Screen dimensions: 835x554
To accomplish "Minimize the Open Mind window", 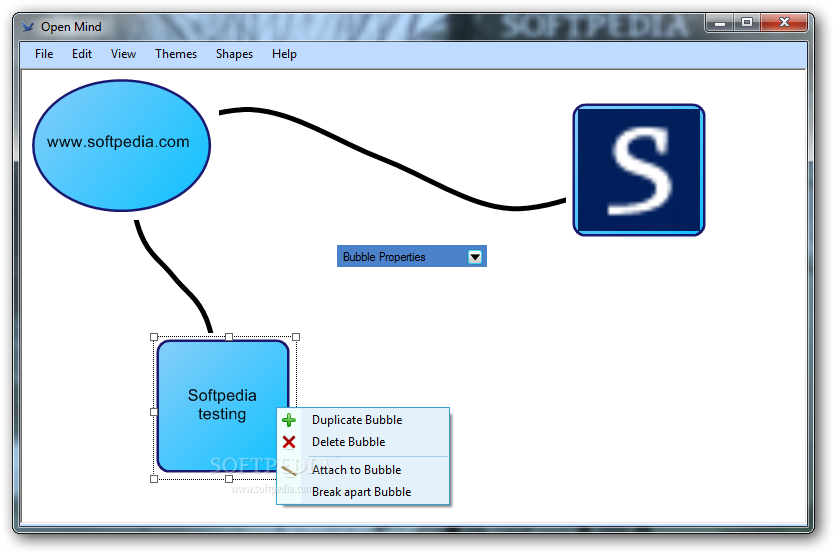I will tap(720, 22).
